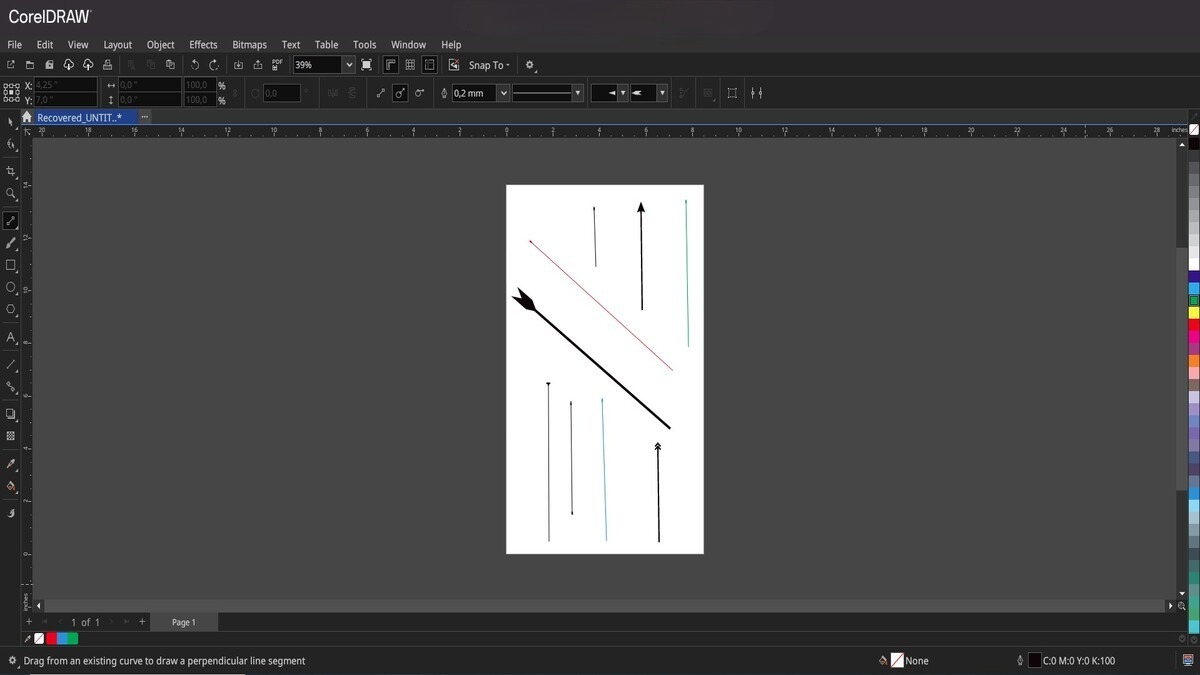Select the Text tool

(11, 337)
